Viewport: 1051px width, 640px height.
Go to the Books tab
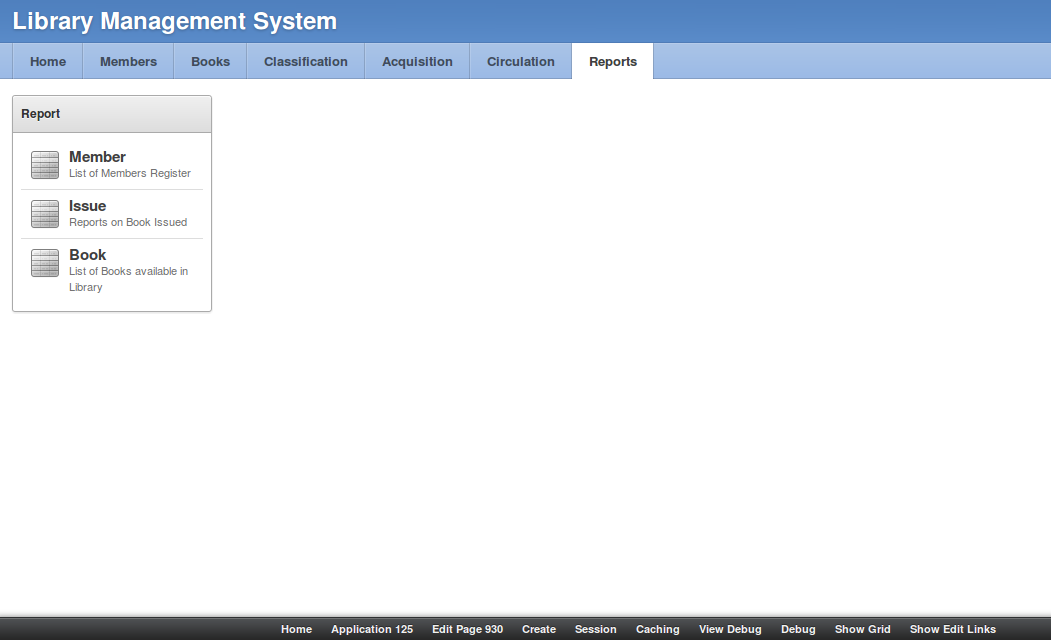(x=210, y=62)
